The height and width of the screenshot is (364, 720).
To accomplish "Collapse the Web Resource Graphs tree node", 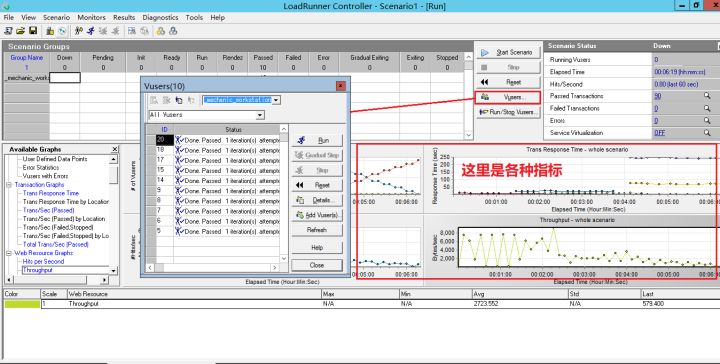I will click(9, 253).
